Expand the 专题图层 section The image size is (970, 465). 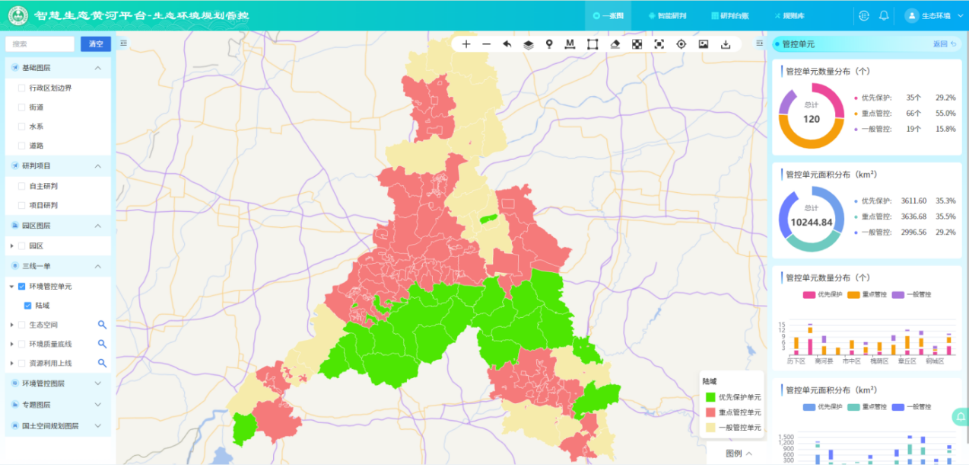coord(97,404)
